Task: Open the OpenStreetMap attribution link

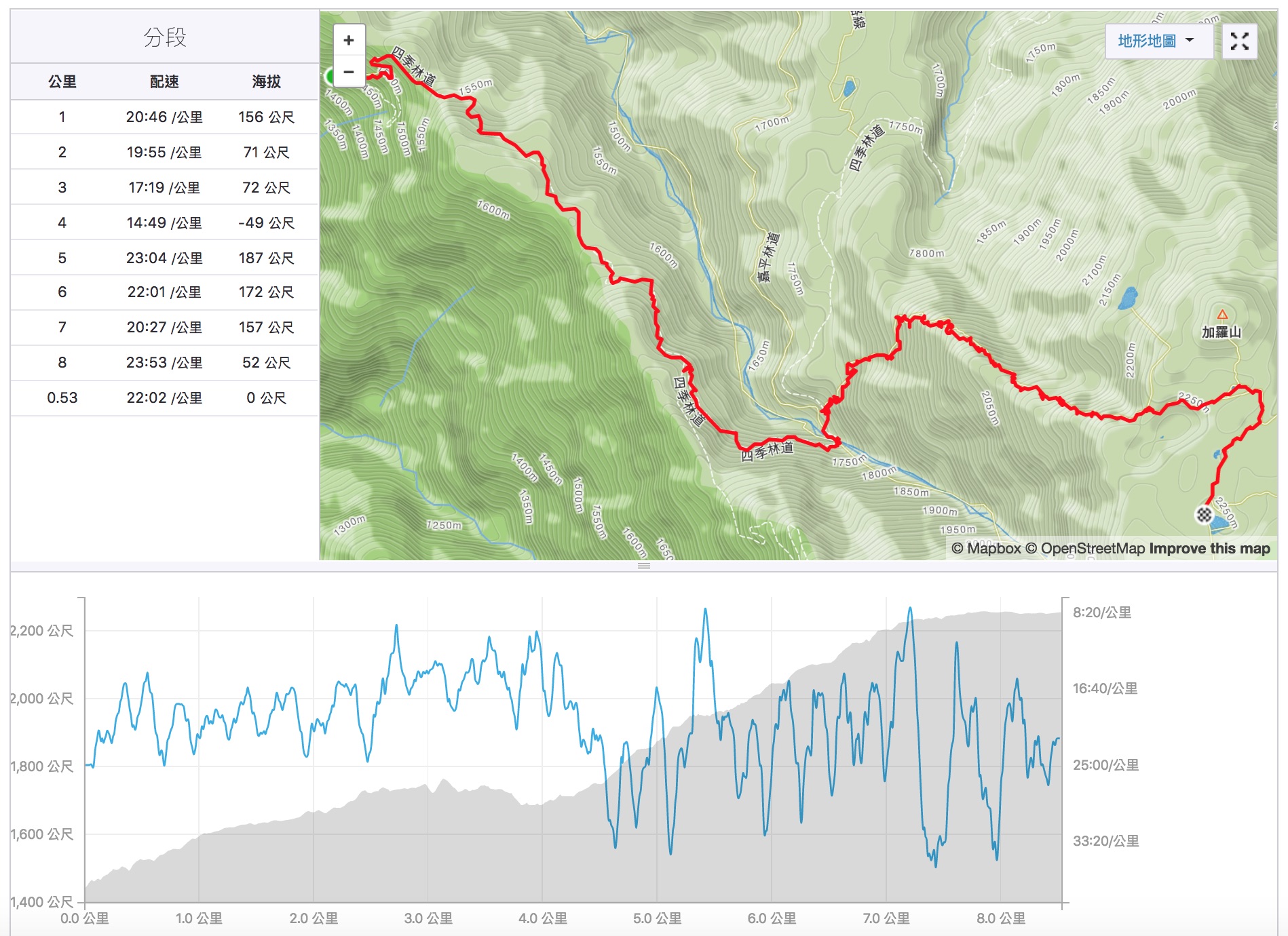Action: pos(1085,549)
